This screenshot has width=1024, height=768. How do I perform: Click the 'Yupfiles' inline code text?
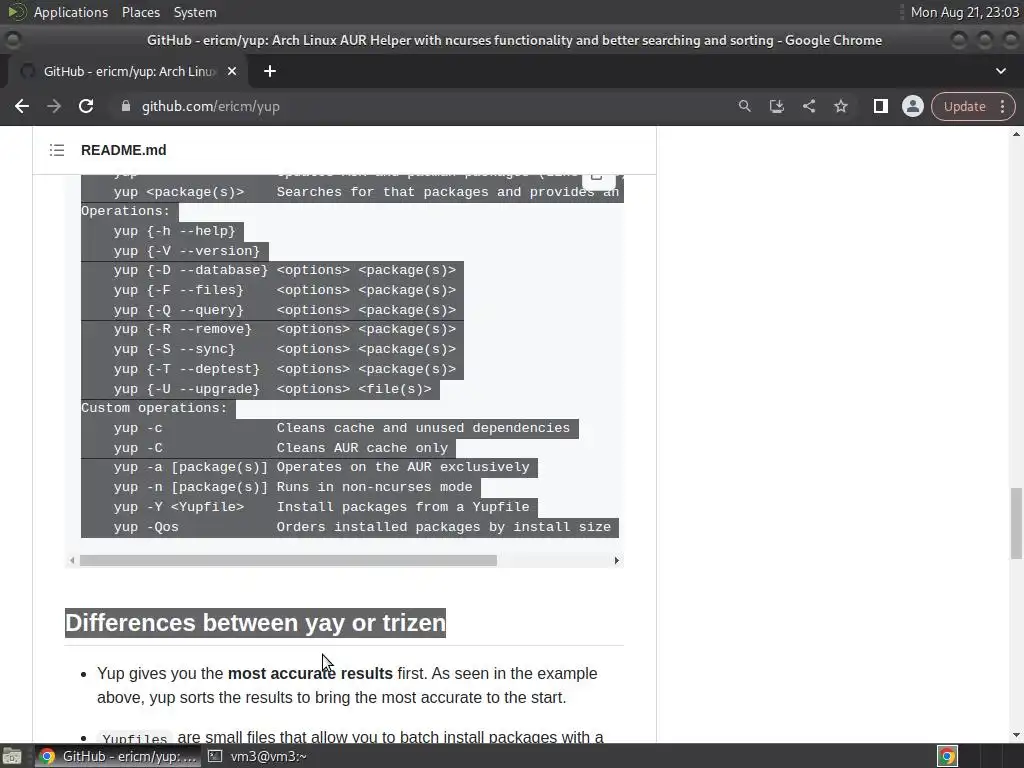[x=135, y=739]
